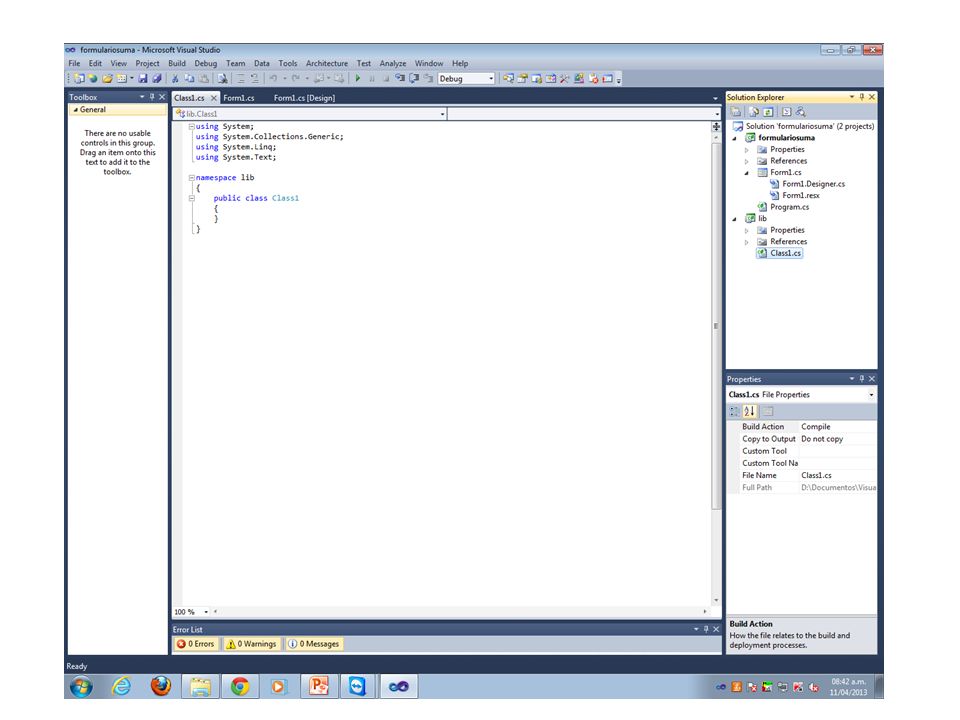Open Internet Explorer from the taskbar
Image resolution: width=960 pixels, height=720 pixels.
point(122,686)
